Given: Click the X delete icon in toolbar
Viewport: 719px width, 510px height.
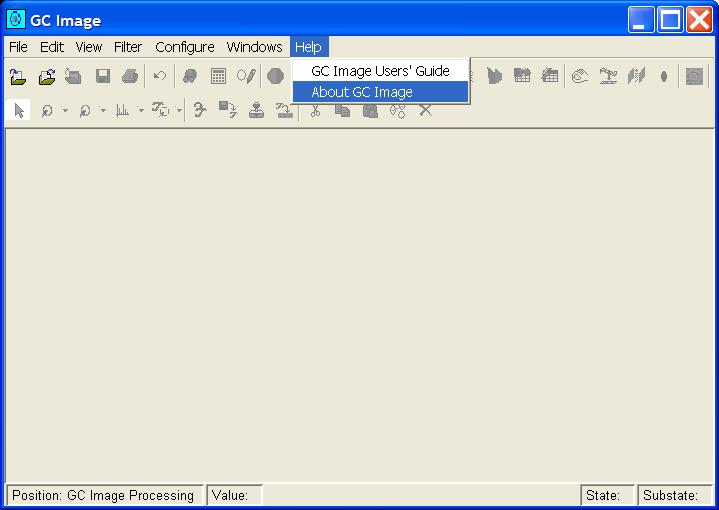Looking at the screenshot, I should click(426, 111).
